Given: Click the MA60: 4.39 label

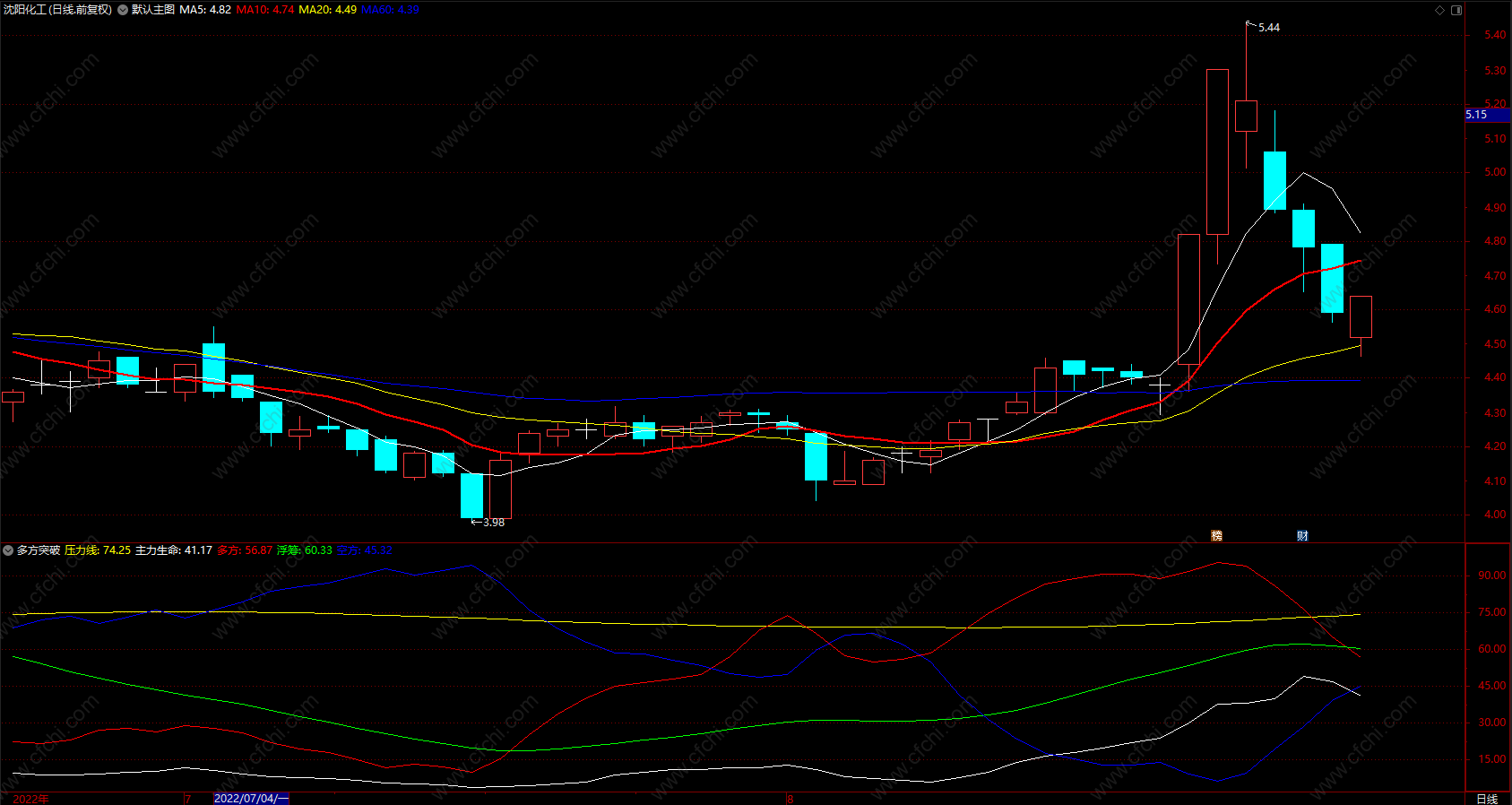Looking at the screenshot, I should tap(390, 10).
